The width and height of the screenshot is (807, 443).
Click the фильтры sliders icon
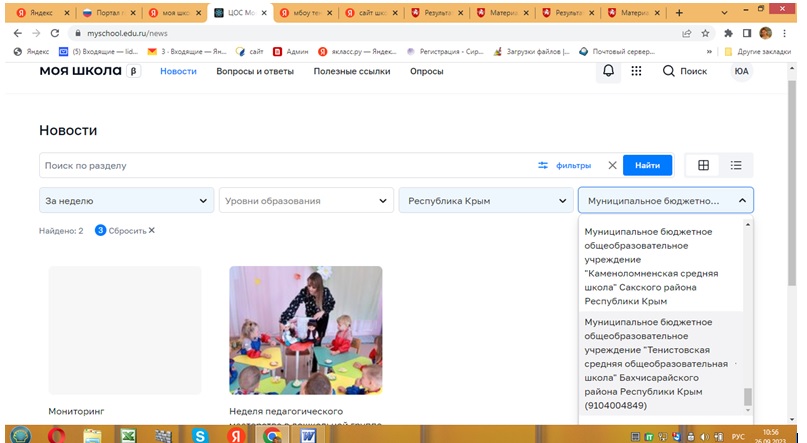tap(544, 165)
